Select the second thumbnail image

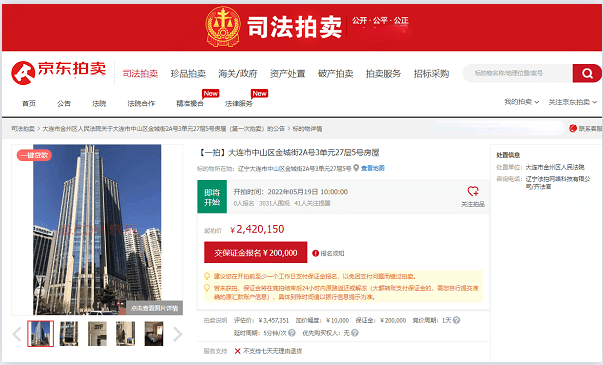69,333
